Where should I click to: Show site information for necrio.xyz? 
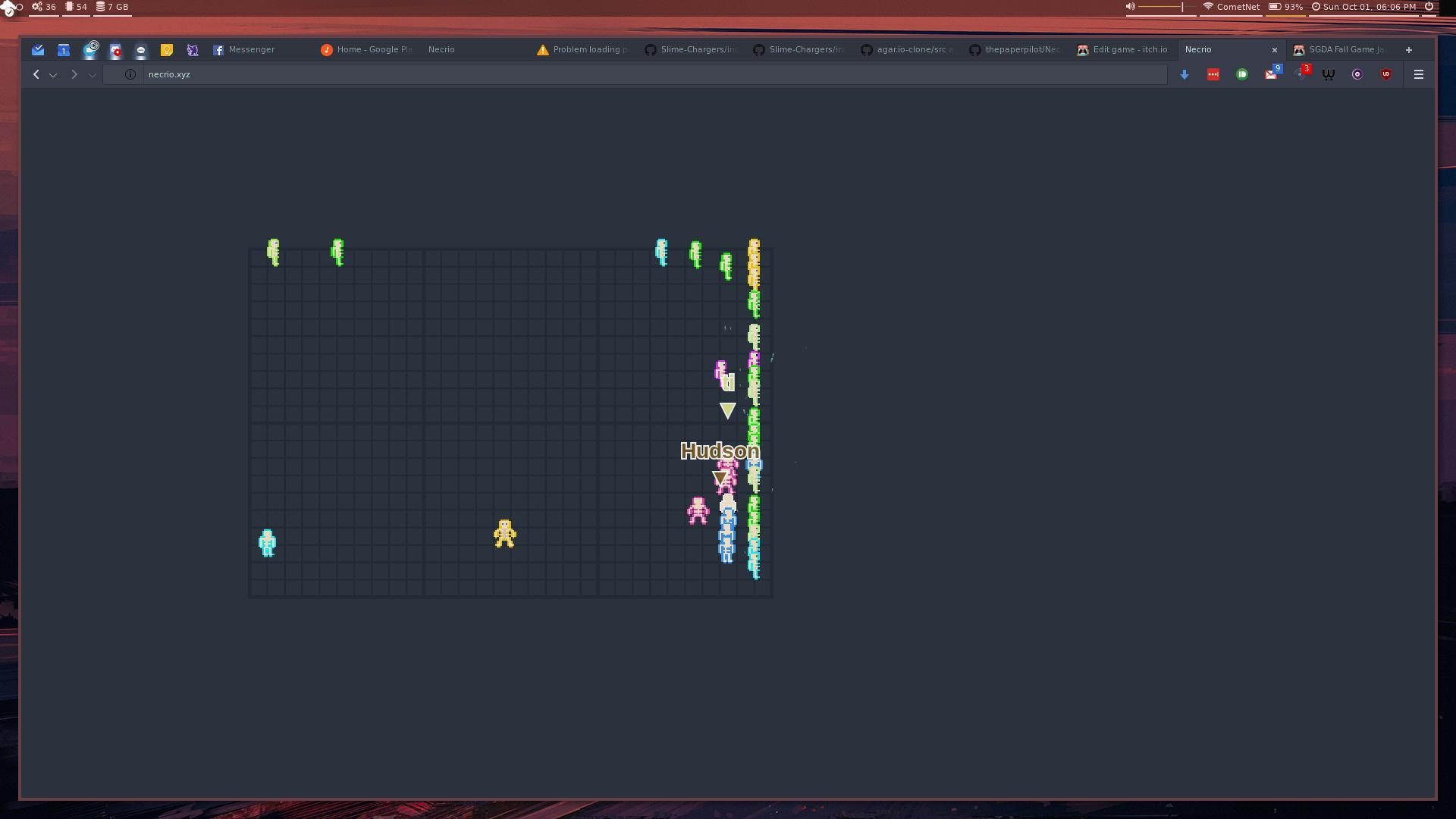click(130, 74)
